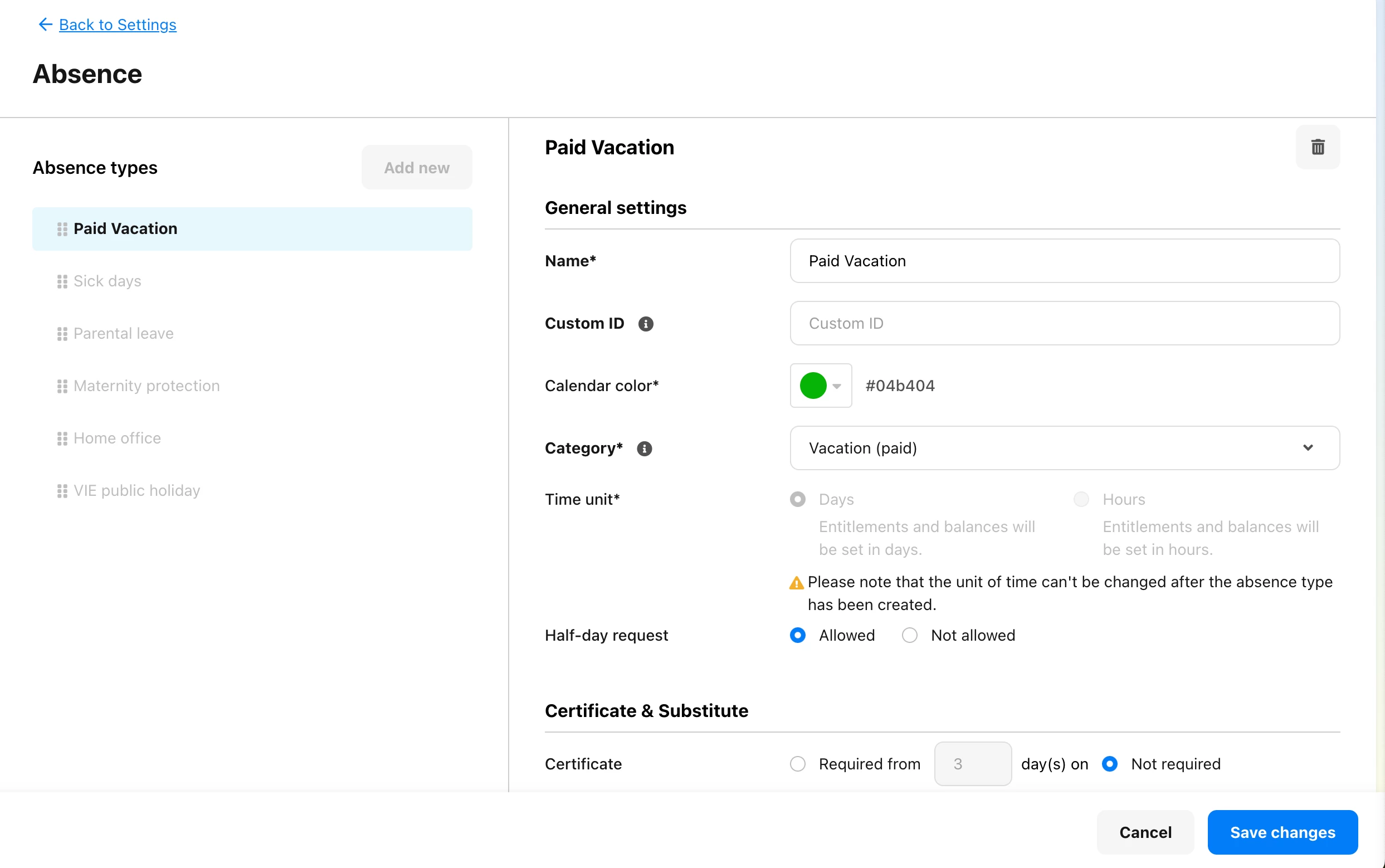This screenshot has width=1385, height=868.
Task: Click the info icon next to Category
Action: point(644,448)
